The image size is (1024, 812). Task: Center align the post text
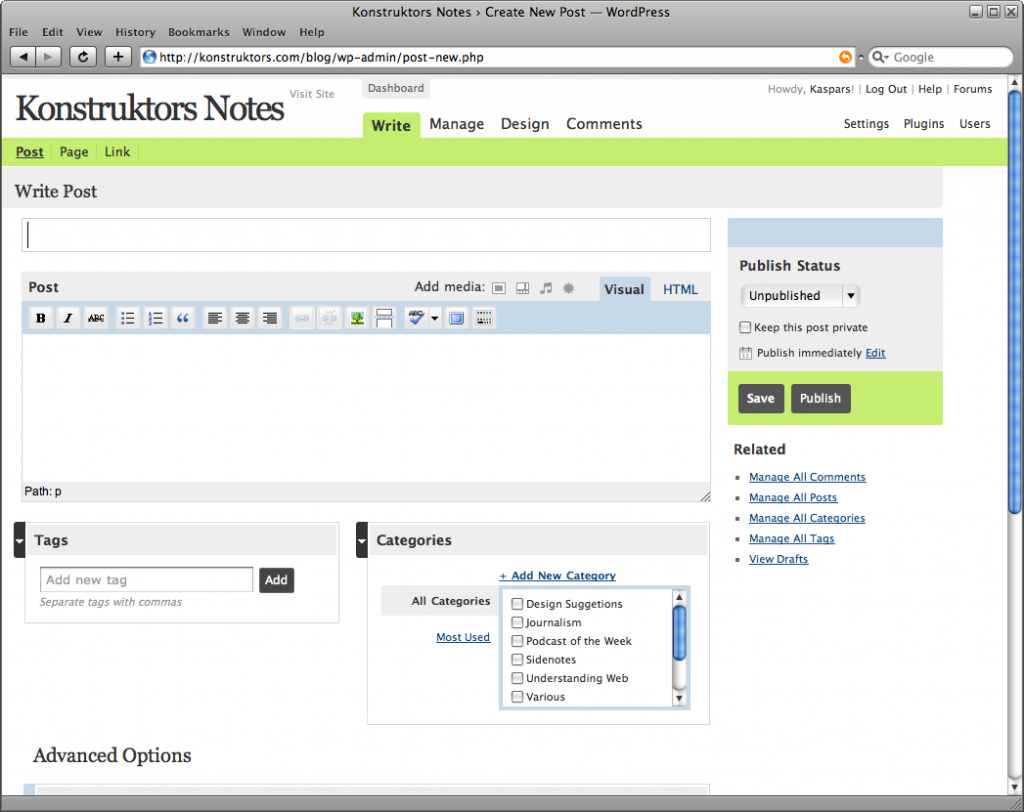click(x=242, y=318)
